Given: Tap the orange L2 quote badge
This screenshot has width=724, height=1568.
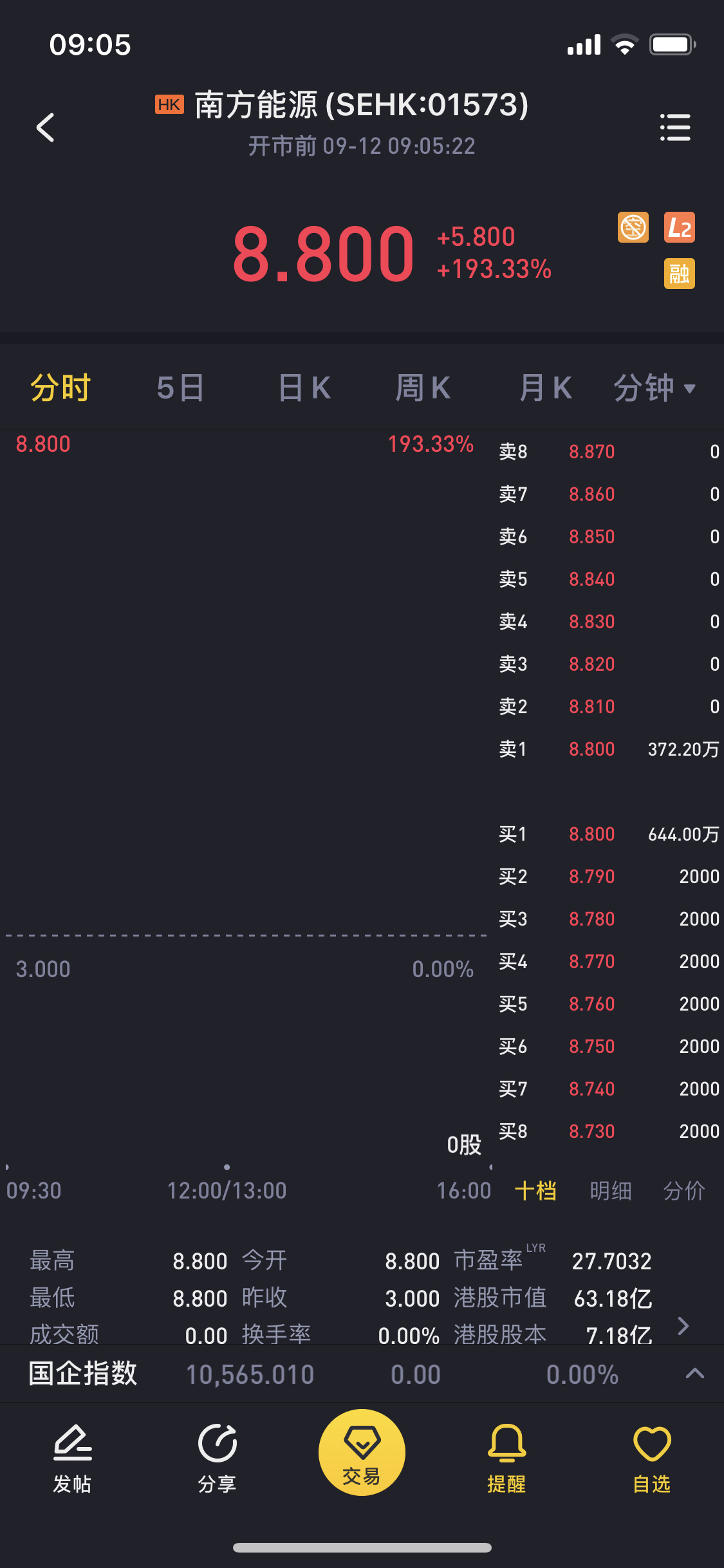Looking at the screenshot, I should click(679, 227).
